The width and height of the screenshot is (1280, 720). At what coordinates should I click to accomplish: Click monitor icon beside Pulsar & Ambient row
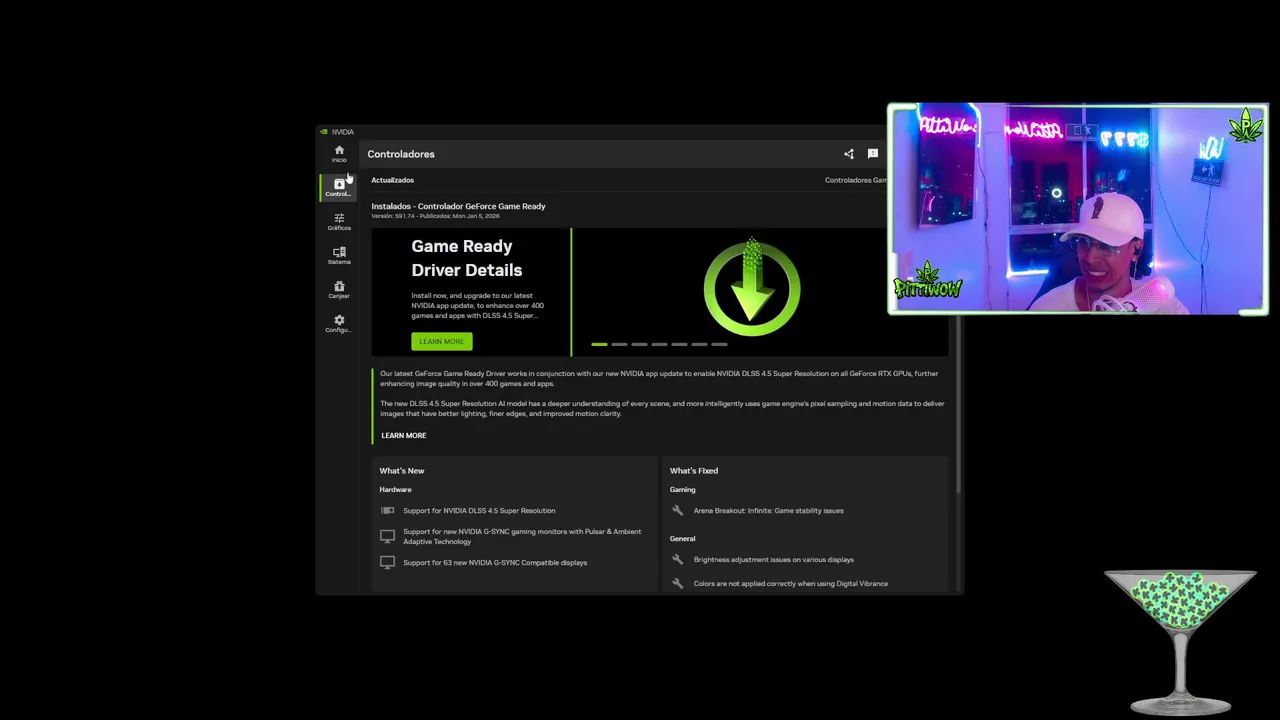[x=388, y=537]
